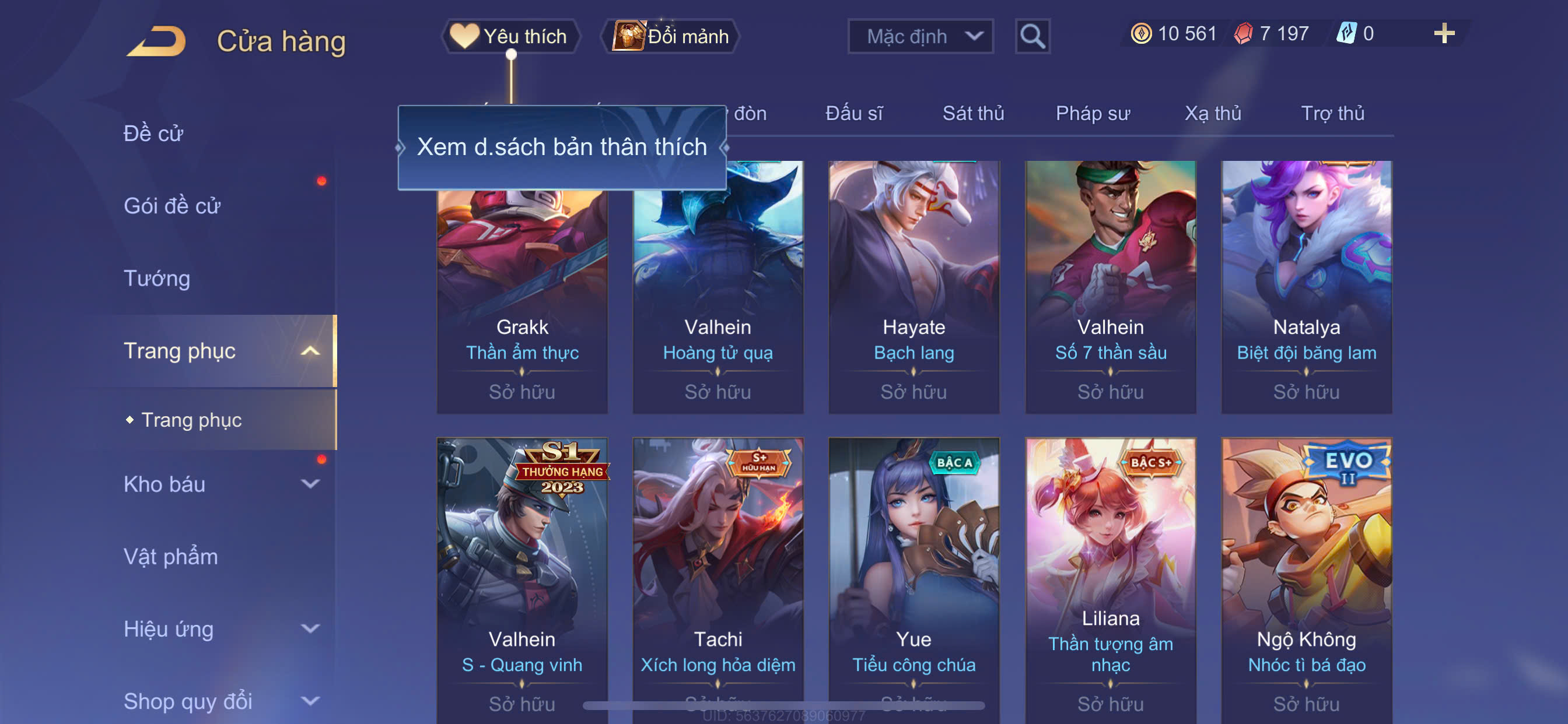This screenshot has width=1568, height=724.
Task: Tap the gold coin balance icon
Action: tap(1142, 33)
